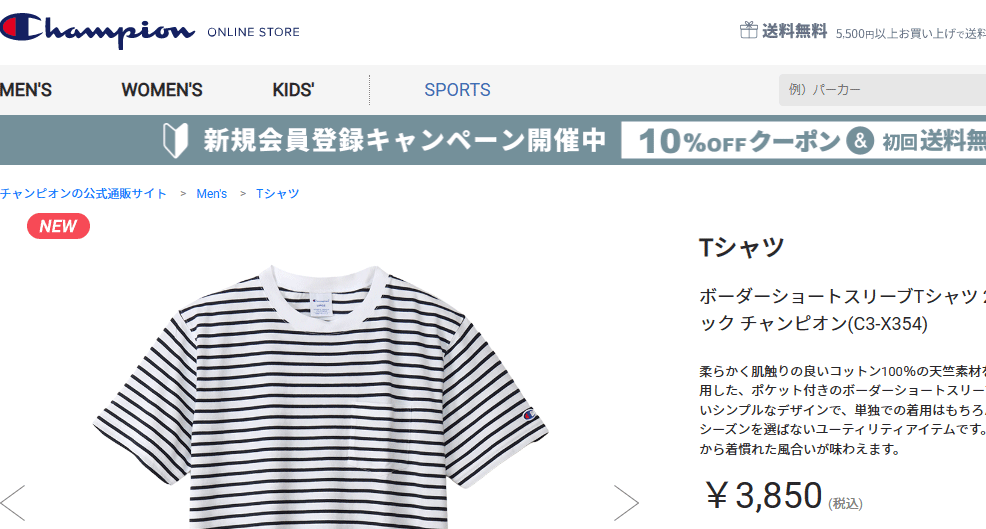The width and height of the screenshot is (986, 529).
Task: Click the Champion sleeve logo on shirt
Action: point(529,415)
